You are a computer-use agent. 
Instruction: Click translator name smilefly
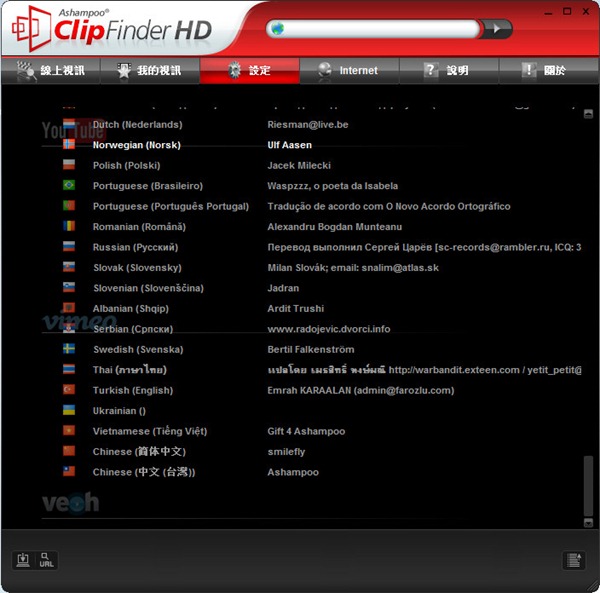point(286,452)
